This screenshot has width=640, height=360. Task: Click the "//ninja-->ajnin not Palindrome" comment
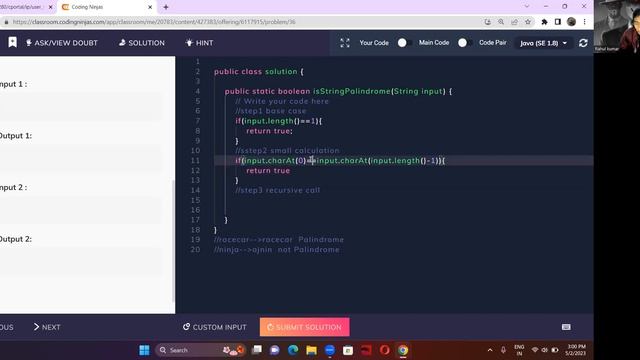tap(276, 249)
